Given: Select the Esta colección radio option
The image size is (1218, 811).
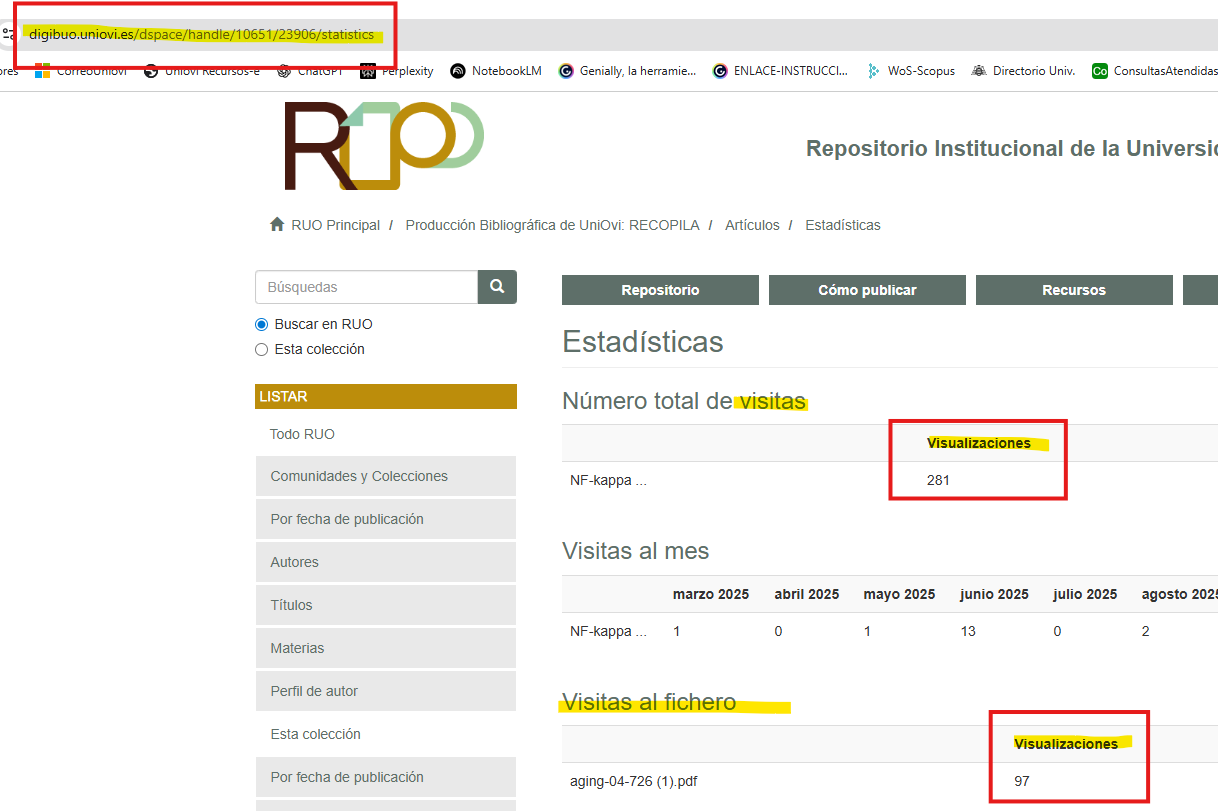Looking at the screenshot, I should pos(262,349).
